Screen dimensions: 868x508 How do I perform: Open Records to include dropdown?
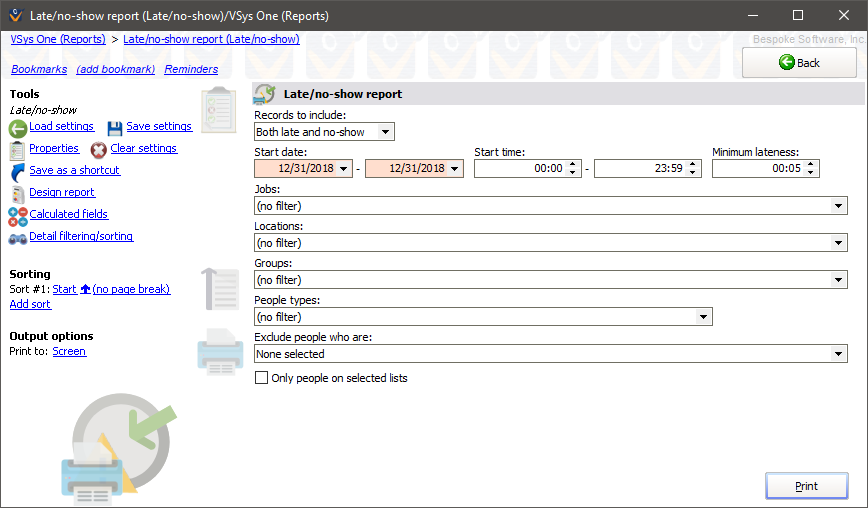tap(385, 132)
